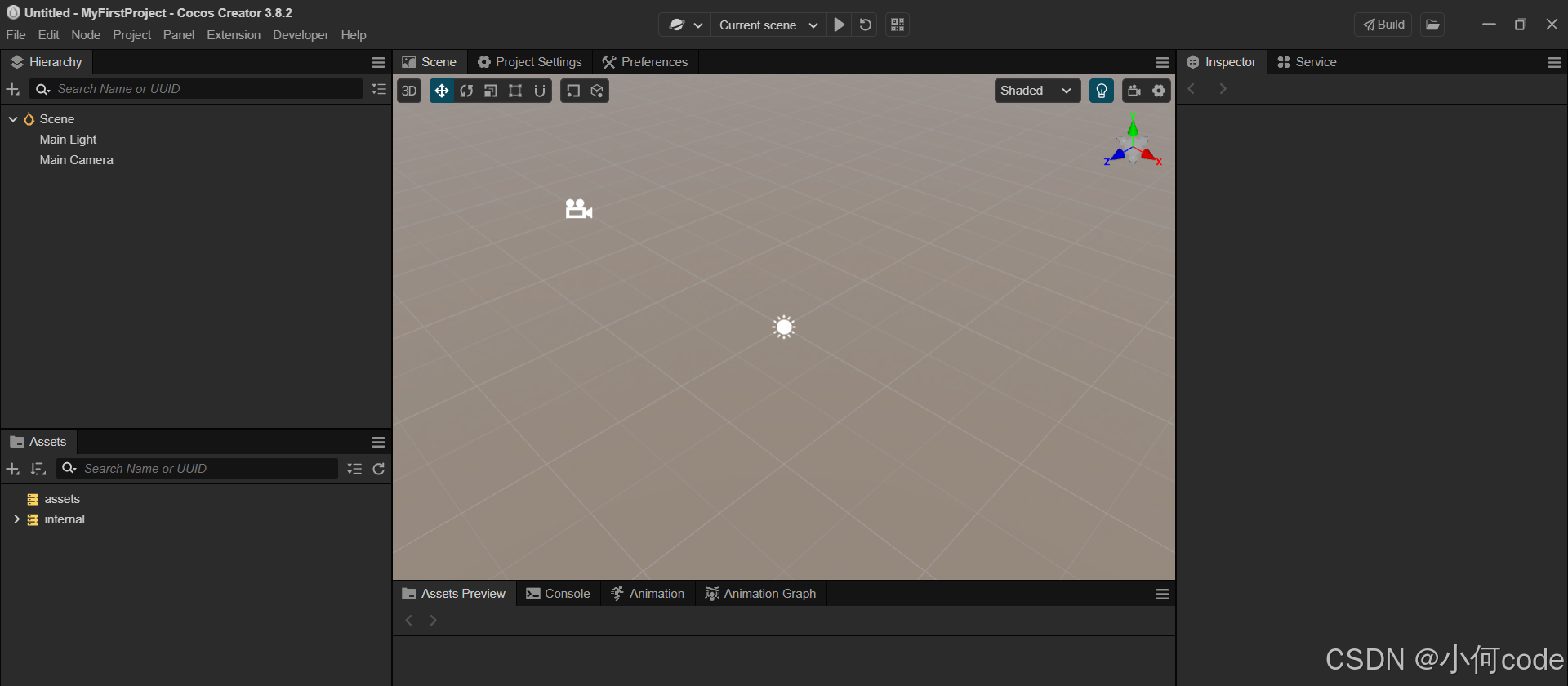Go back in Inspector history
This screenshot has height=686, width=1568.
coord(1192,89)
